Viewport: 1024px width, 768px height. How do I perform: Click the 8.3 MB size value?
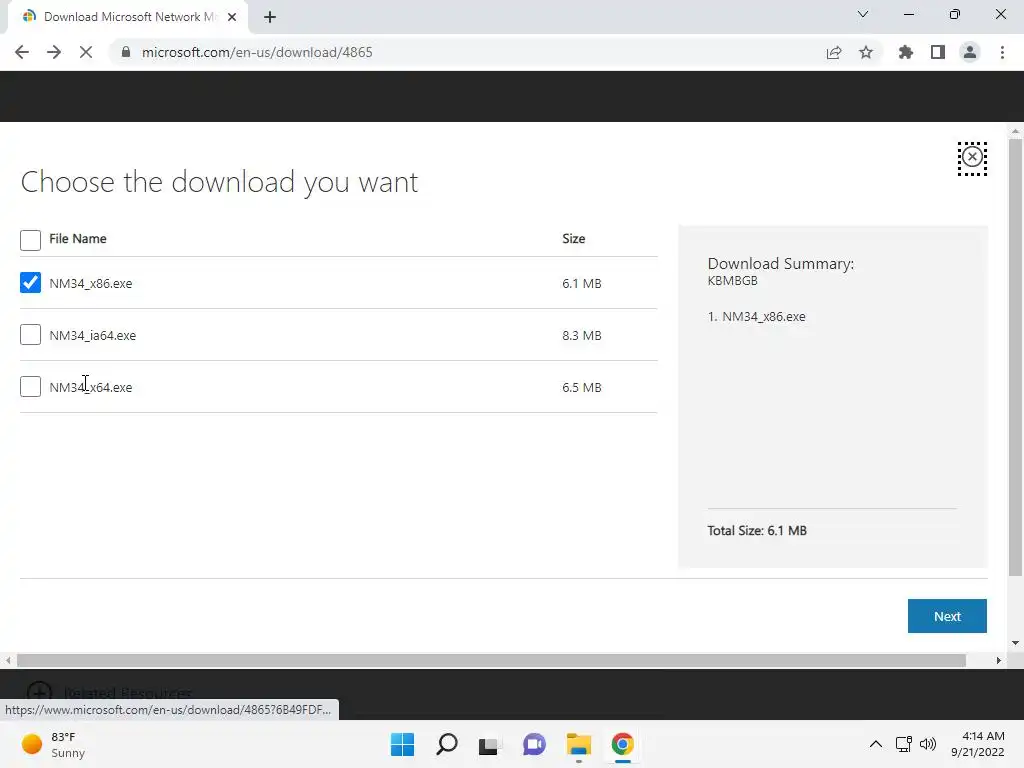point(582,336)
